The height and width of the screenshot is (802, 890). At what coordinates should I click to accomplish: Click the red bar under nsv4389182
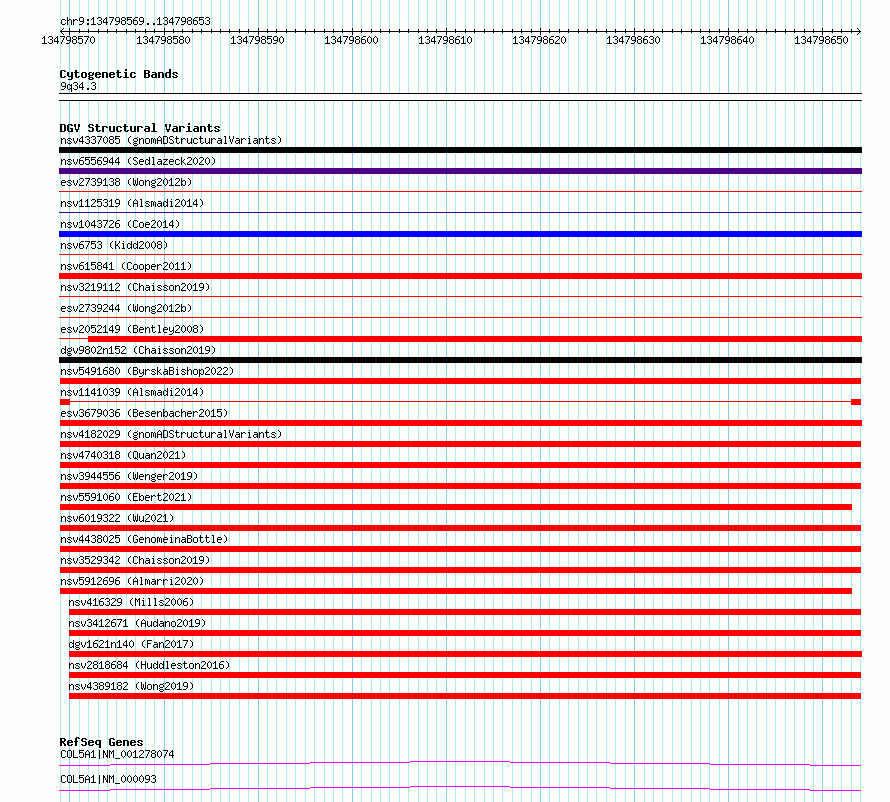(x=465, y=696)
